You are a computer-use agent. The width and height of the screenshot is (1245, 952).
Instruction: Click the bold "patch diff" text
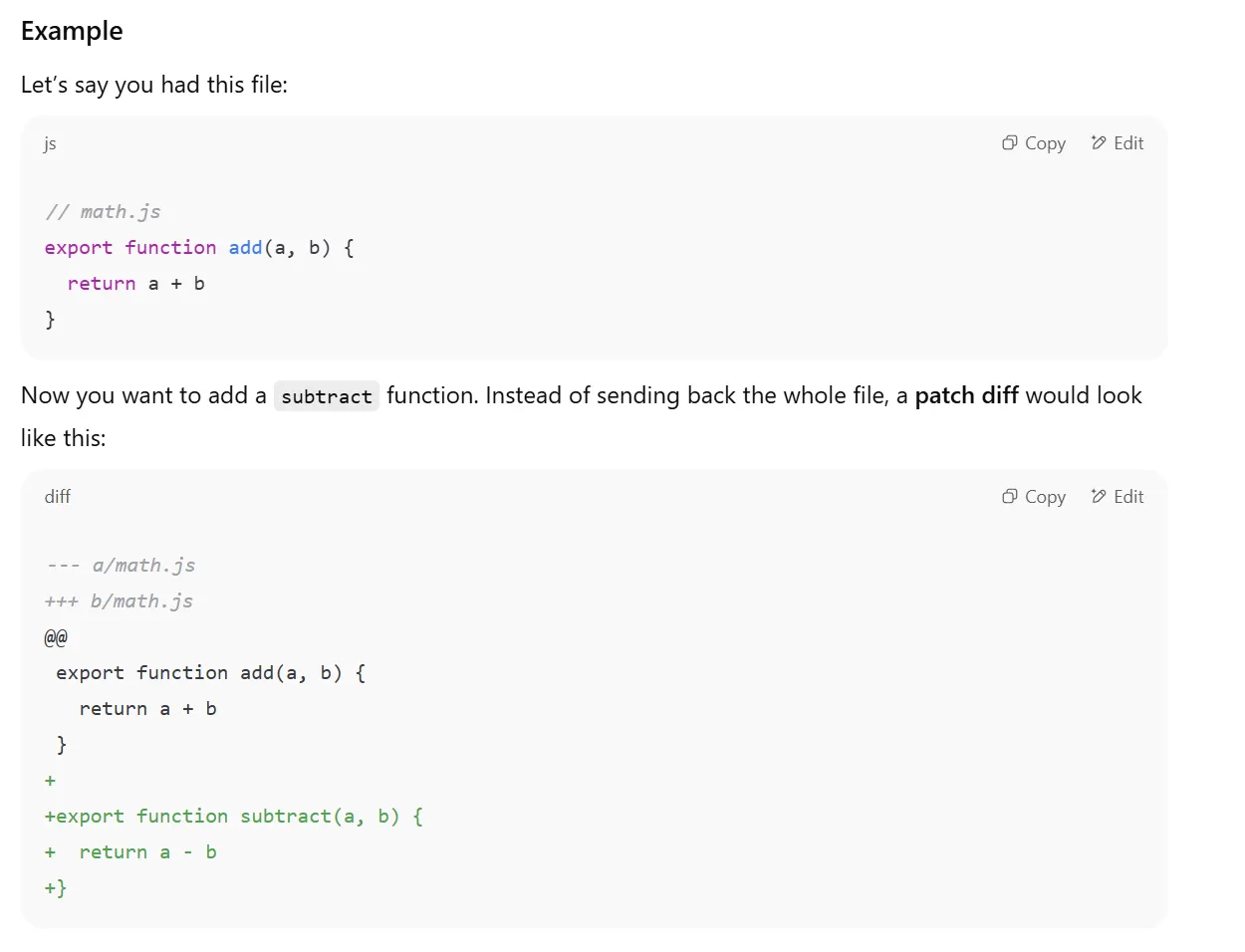966,395
